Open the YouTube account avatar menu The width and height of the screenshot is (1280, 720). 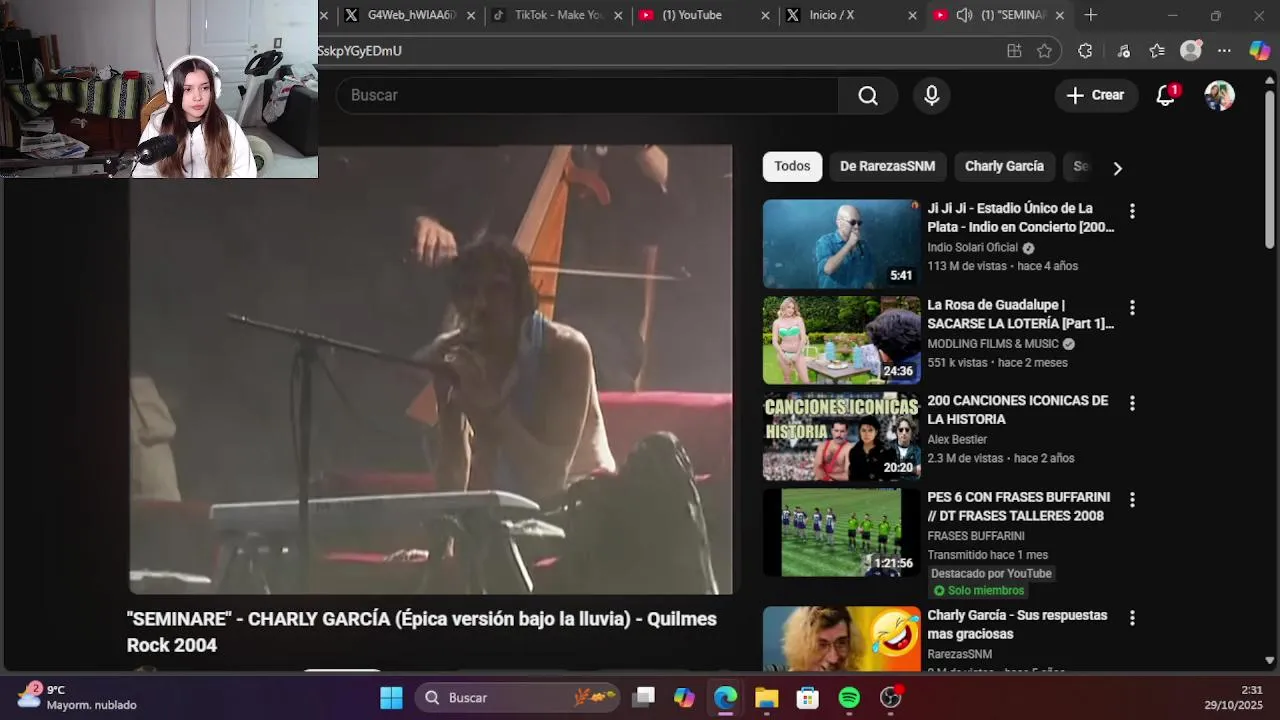(x=1219, y=95)
